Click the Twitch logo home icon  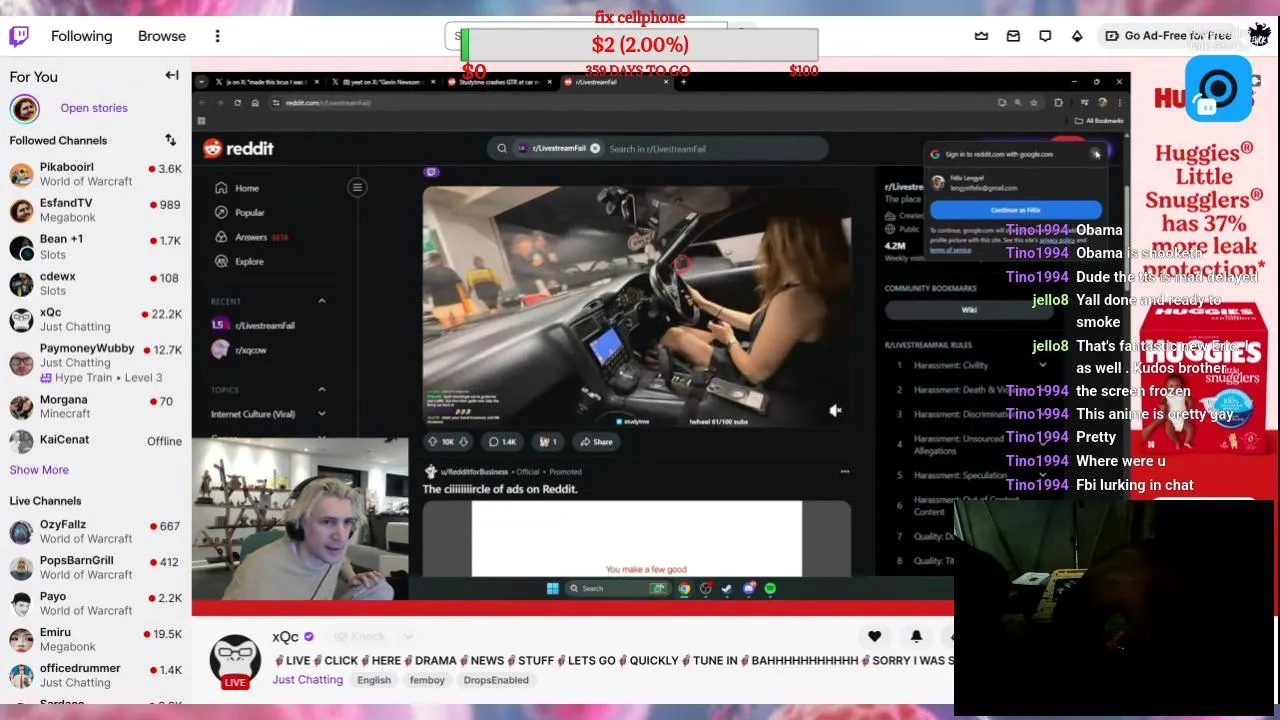pyautogui.click(x=19, y=37)
